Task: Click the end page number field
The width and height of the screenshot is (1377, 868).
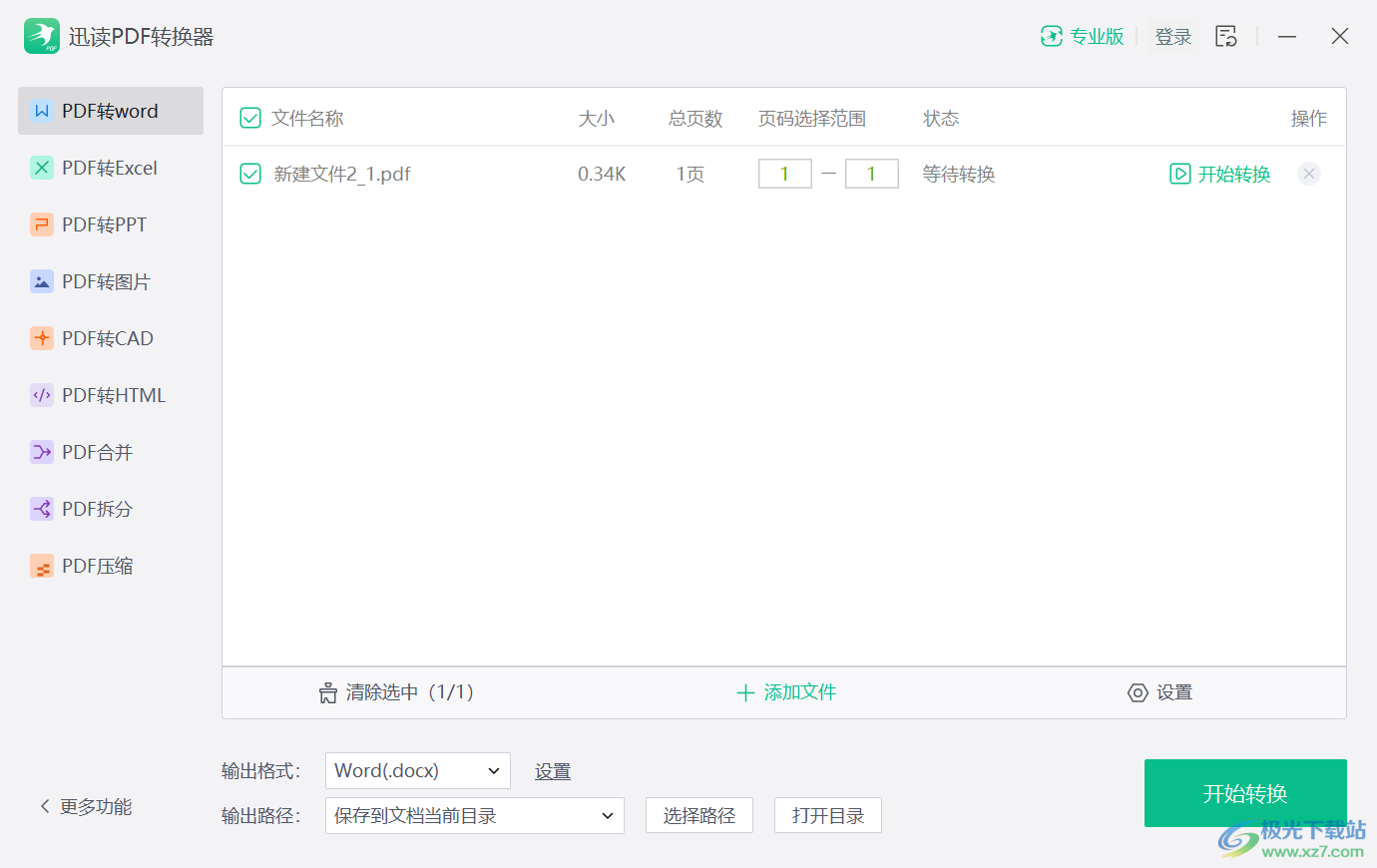Action: coord(871,174)
